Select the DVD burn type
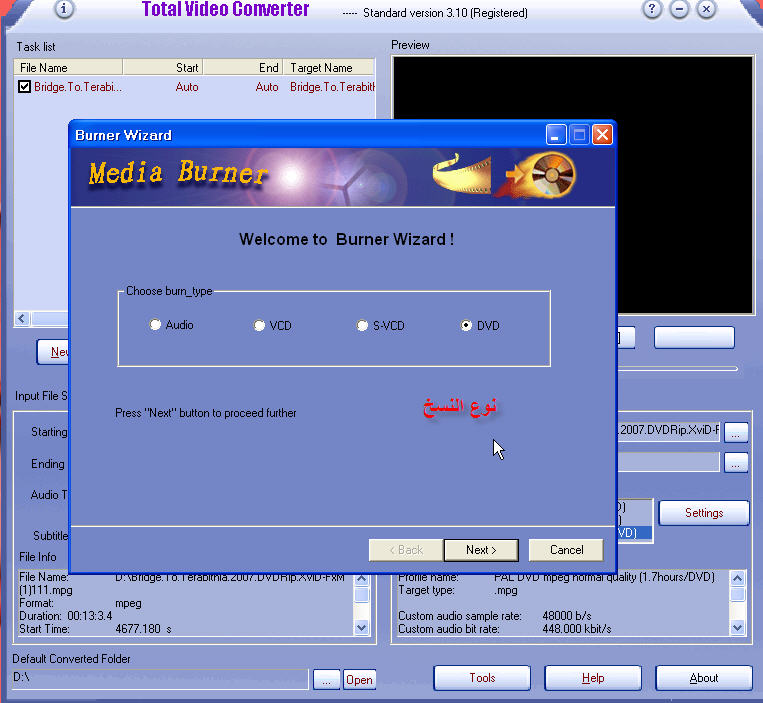 (x=466, y=325)
